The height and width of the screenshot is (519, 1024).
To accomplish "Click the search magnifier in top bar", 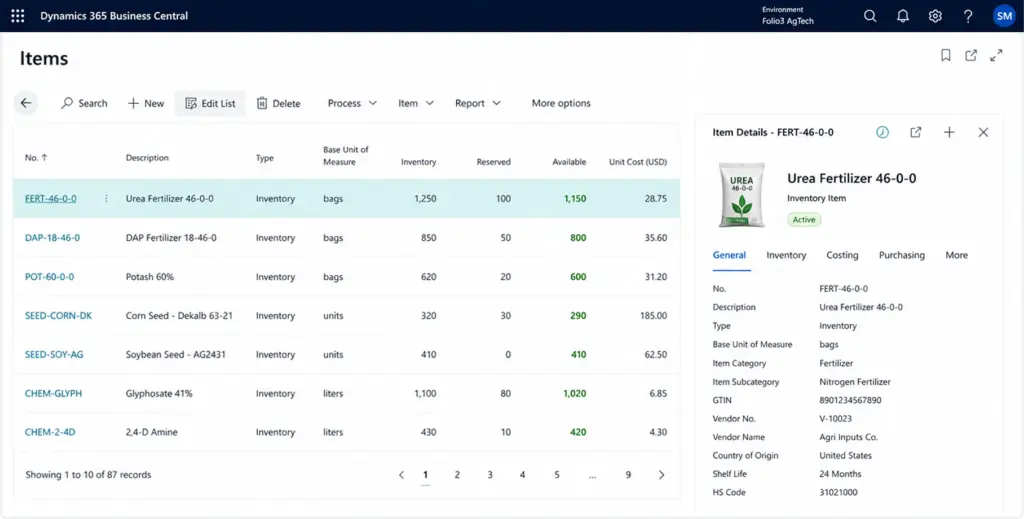I will pyautogui.click(x=870, y=16).
